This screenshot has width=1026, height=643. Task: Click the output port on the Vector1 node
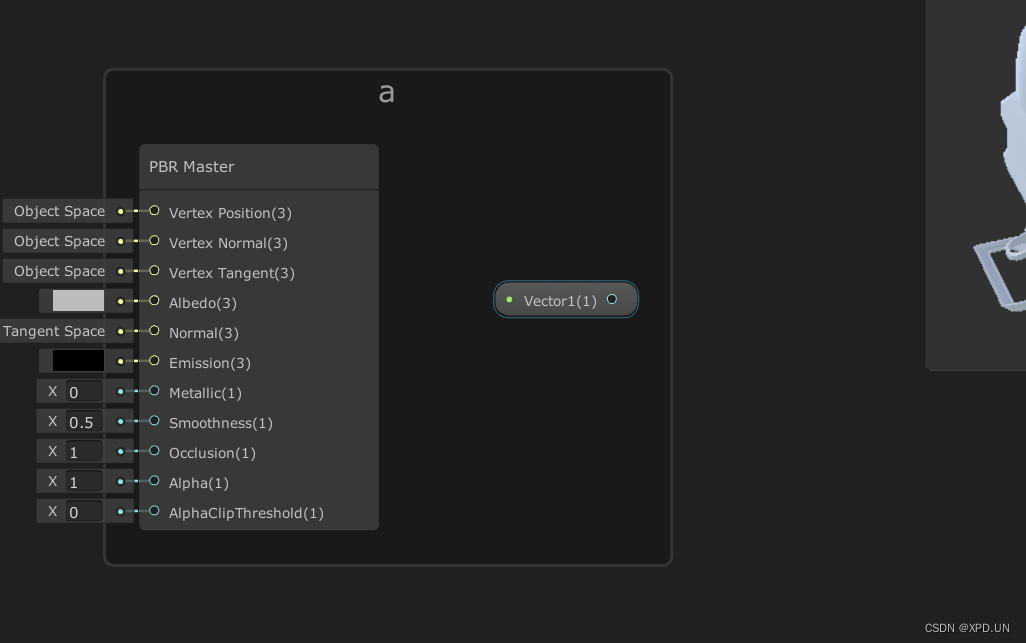click(612, 299)
